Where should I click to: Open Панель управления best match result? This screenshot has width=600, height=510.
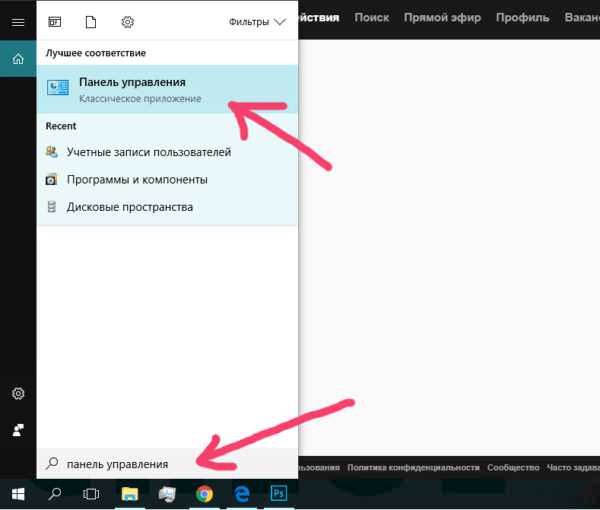[167, 89]
